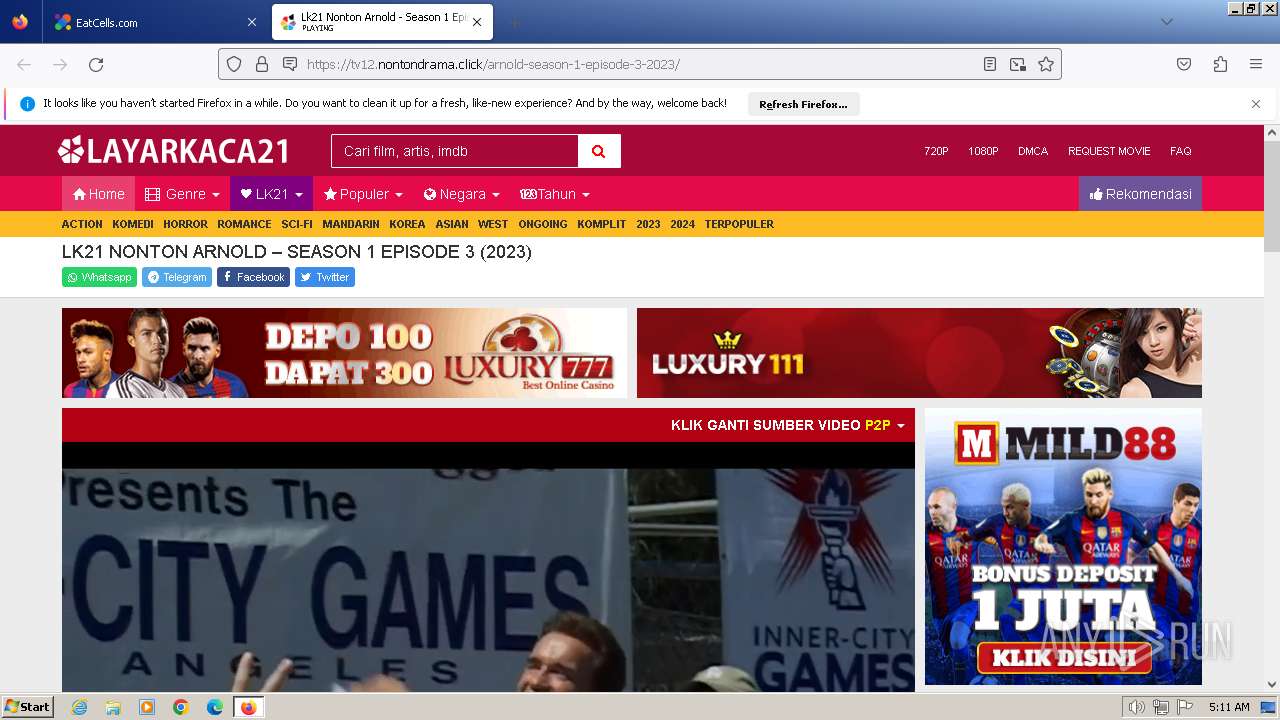Go to Home in navigation
Viewport: 1280px width, 720px height.
click(x=98, y=194)
